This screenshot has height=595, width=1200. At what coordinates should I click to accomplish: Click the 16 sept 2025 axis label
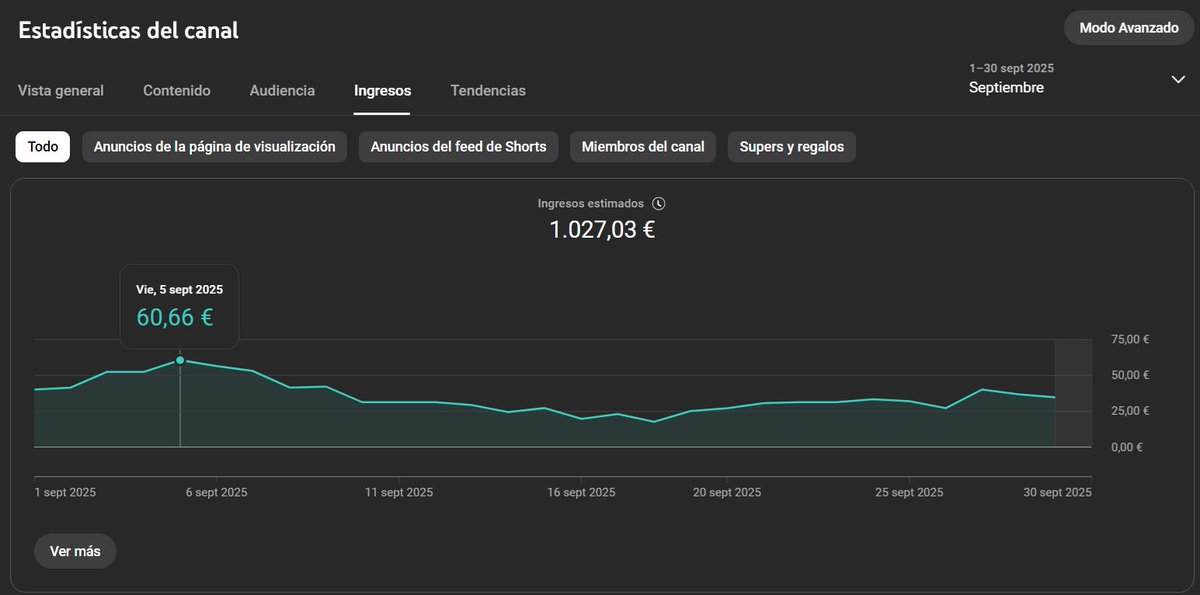point(582,492)
